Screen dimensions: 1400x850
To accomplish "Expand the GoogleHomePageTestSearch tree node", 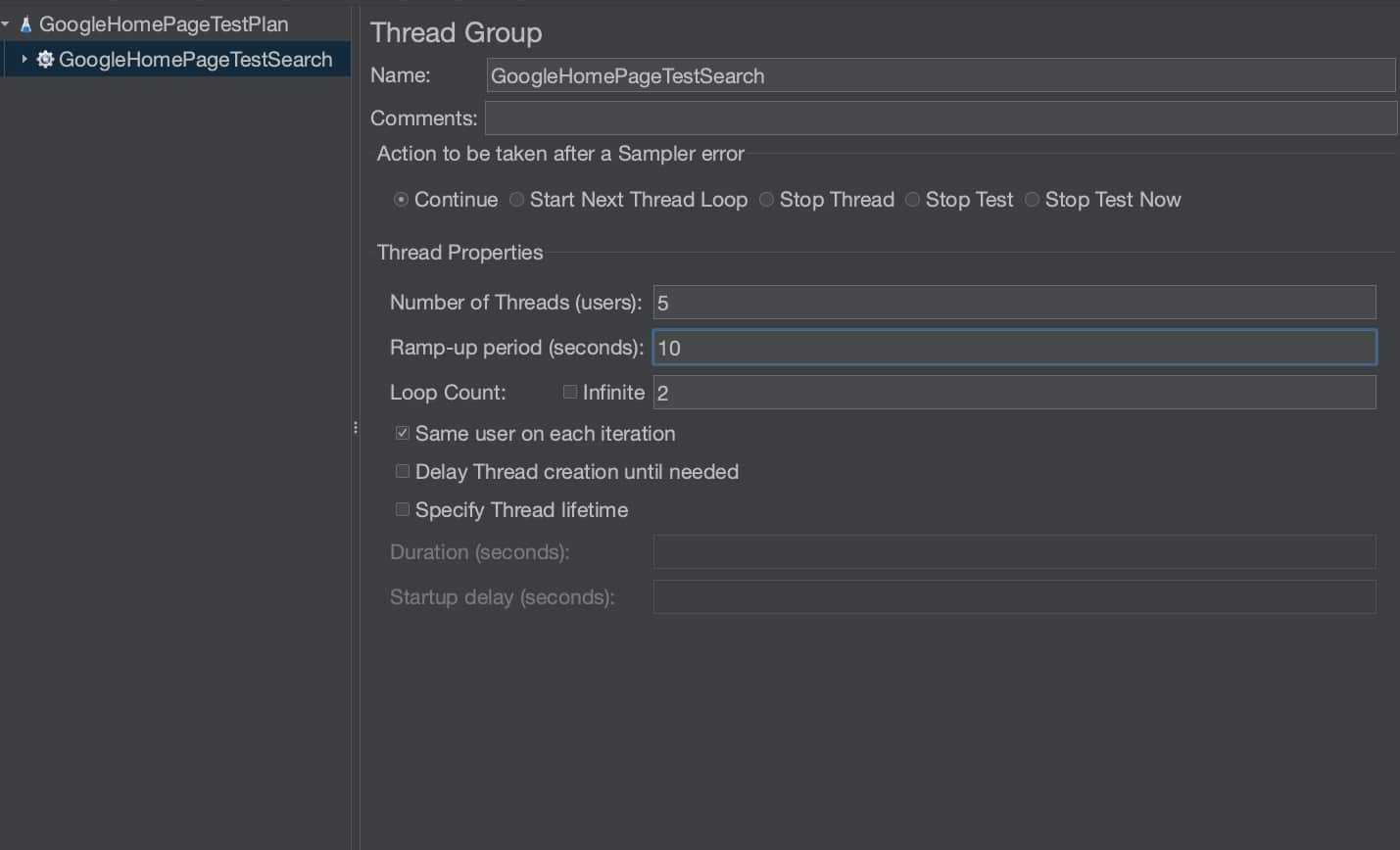I will (x=24, y=60).
